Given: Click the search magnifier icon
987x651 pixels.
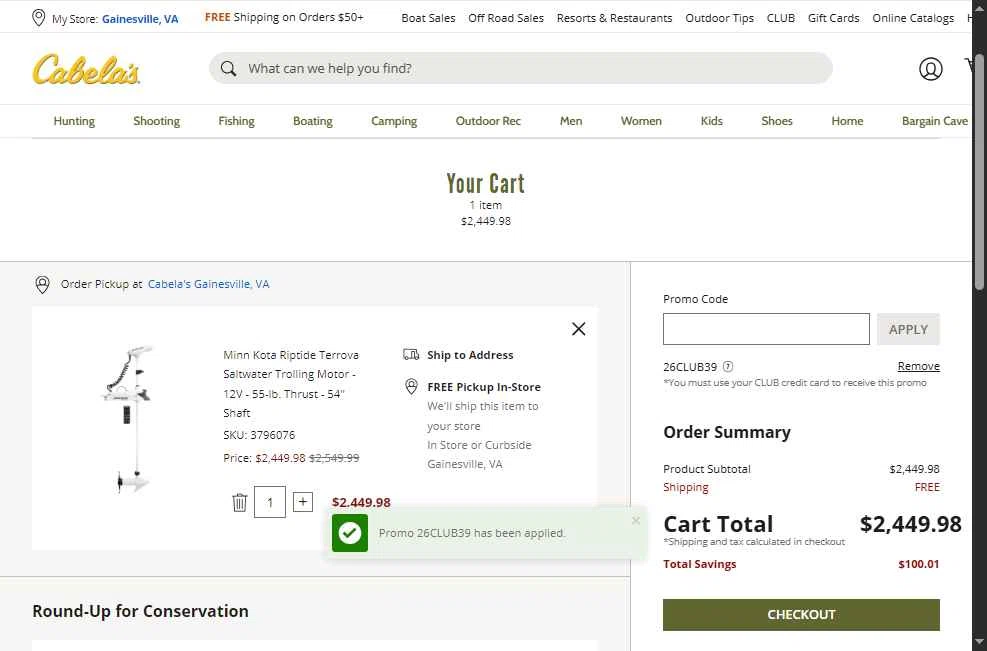Looking at the screenshot, I should pos(229,68).
